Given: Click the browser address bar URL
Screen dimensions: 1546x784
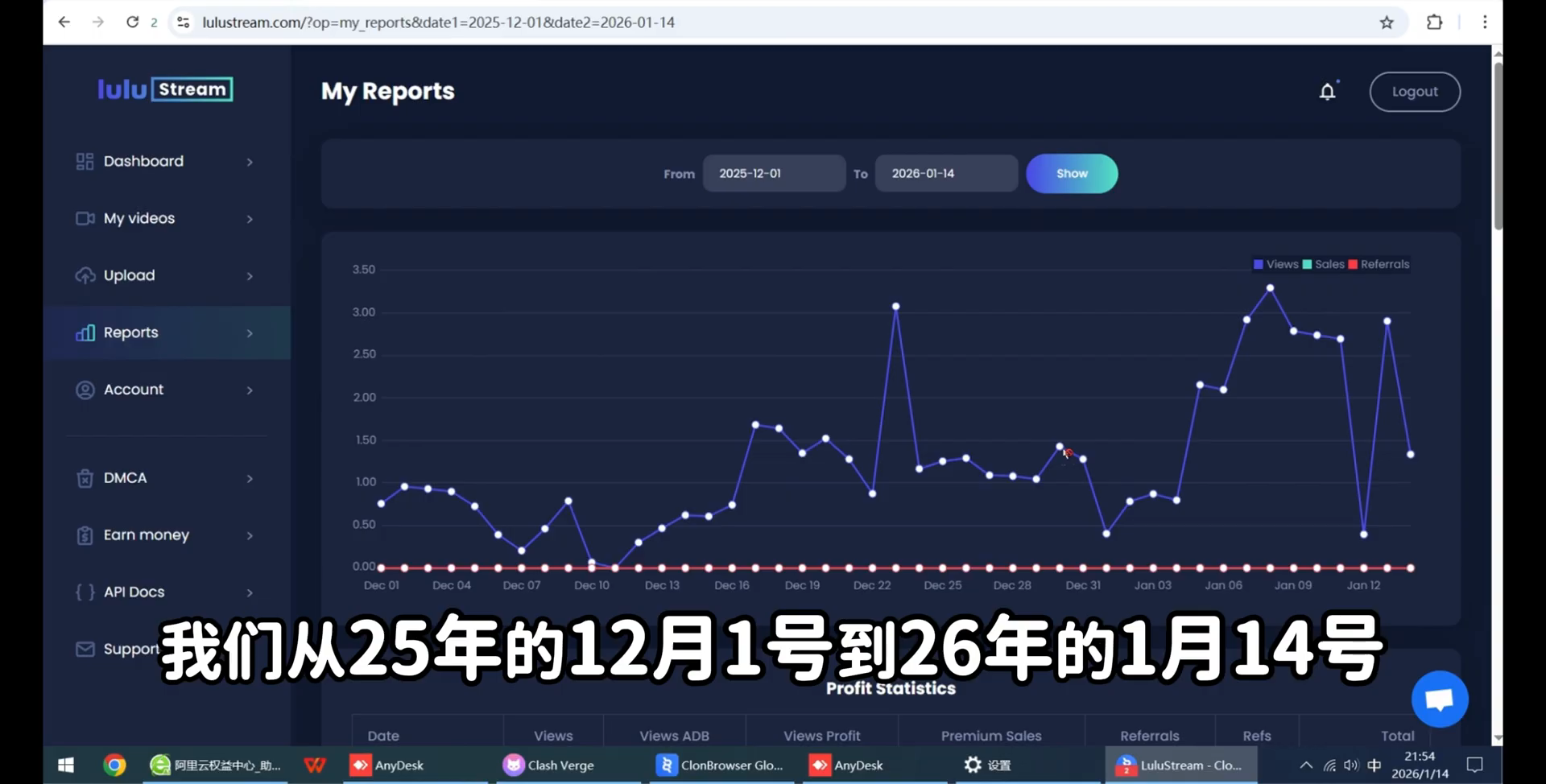Looking at the screenshot, I should coord(439,23).
